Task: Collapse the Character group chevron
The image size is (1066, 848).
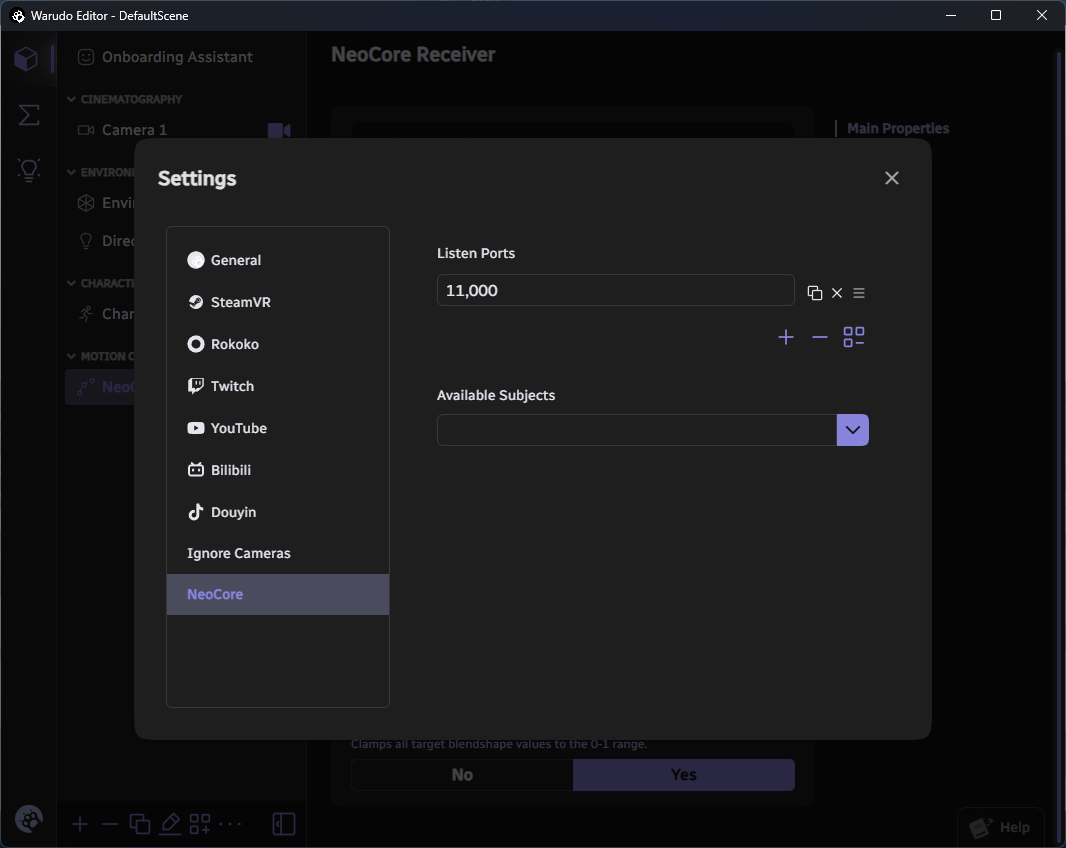Action: tap(71, 283)
